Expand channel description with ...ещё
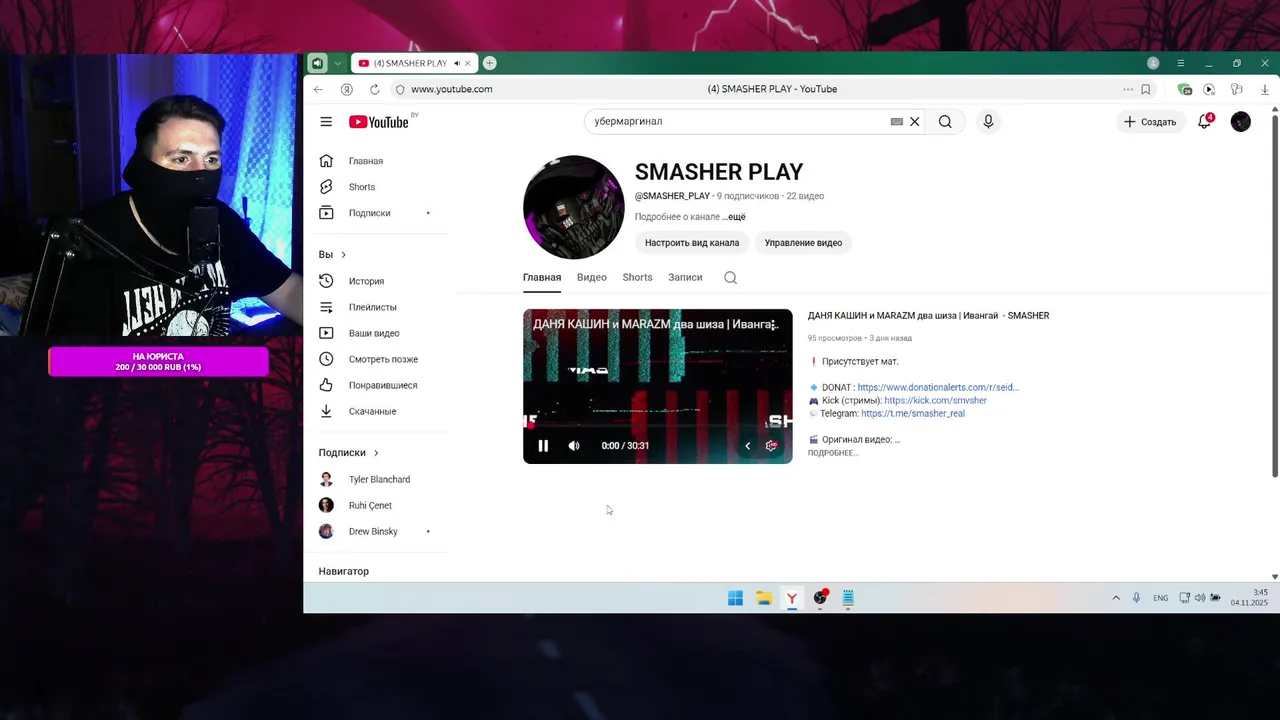 734,217
